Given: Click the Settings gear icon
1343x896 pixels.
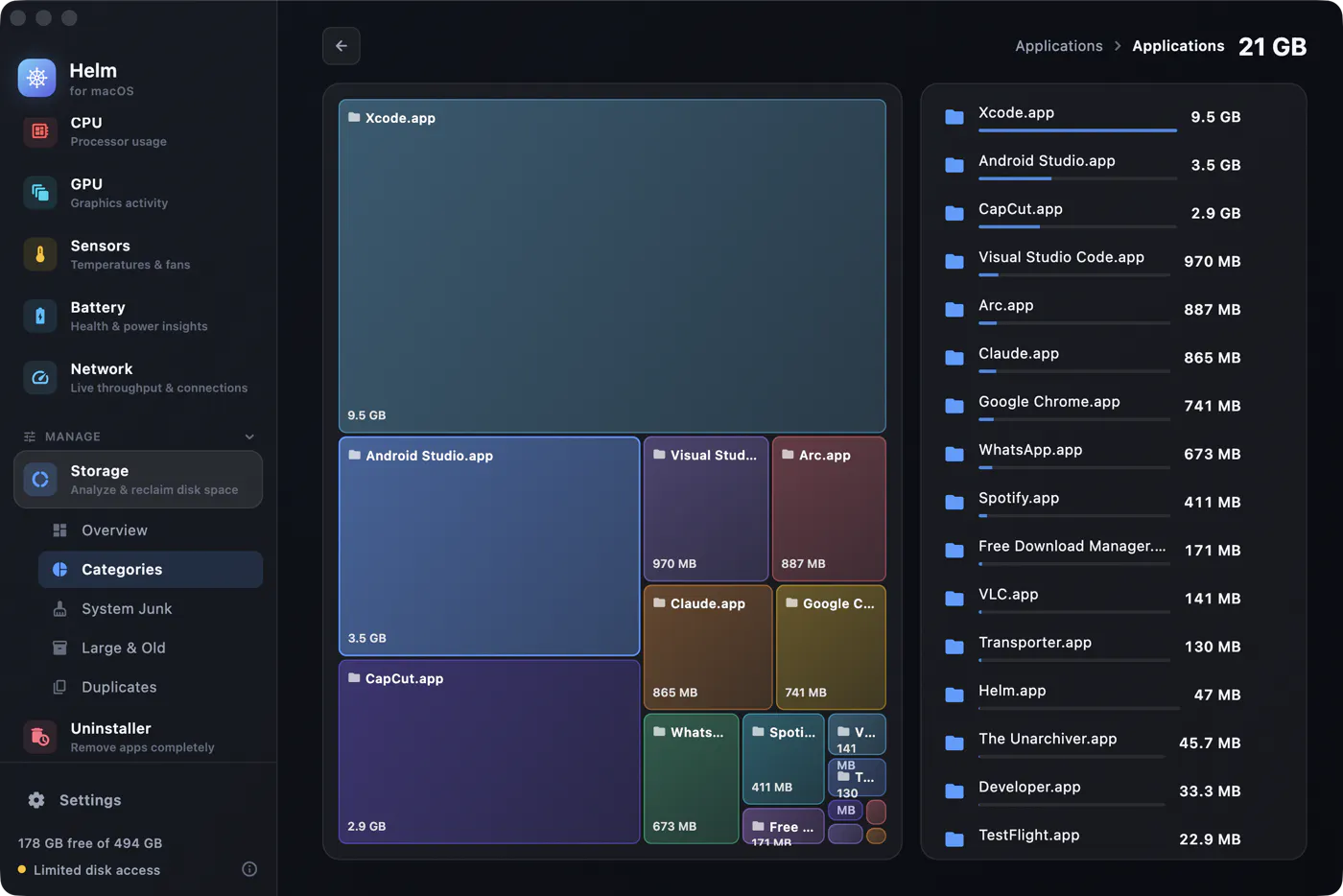Looking at the screenshot, I should [36, 800].
